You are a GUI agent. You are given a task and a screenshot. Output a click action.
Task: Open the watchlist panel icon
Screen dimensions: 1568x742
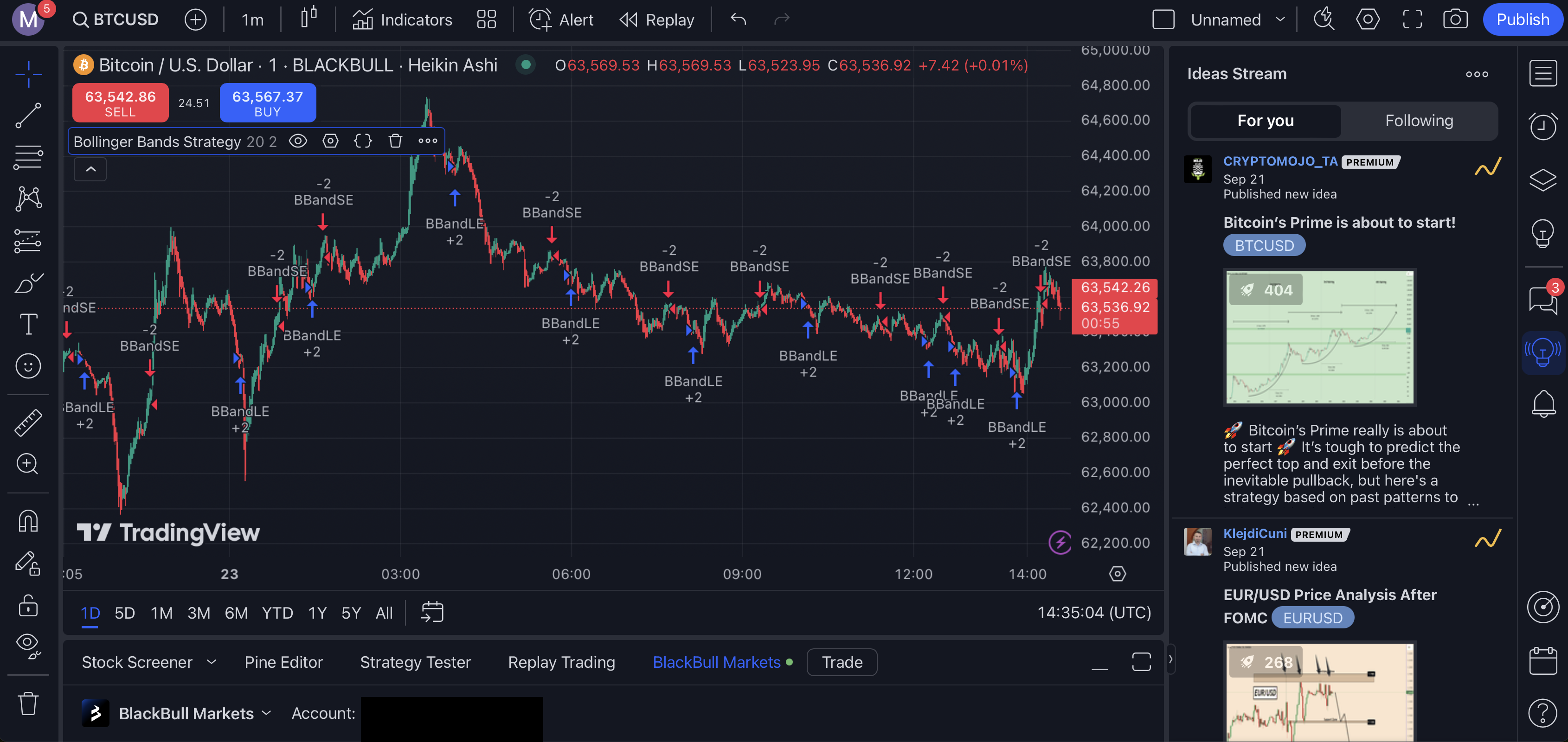1543,74
